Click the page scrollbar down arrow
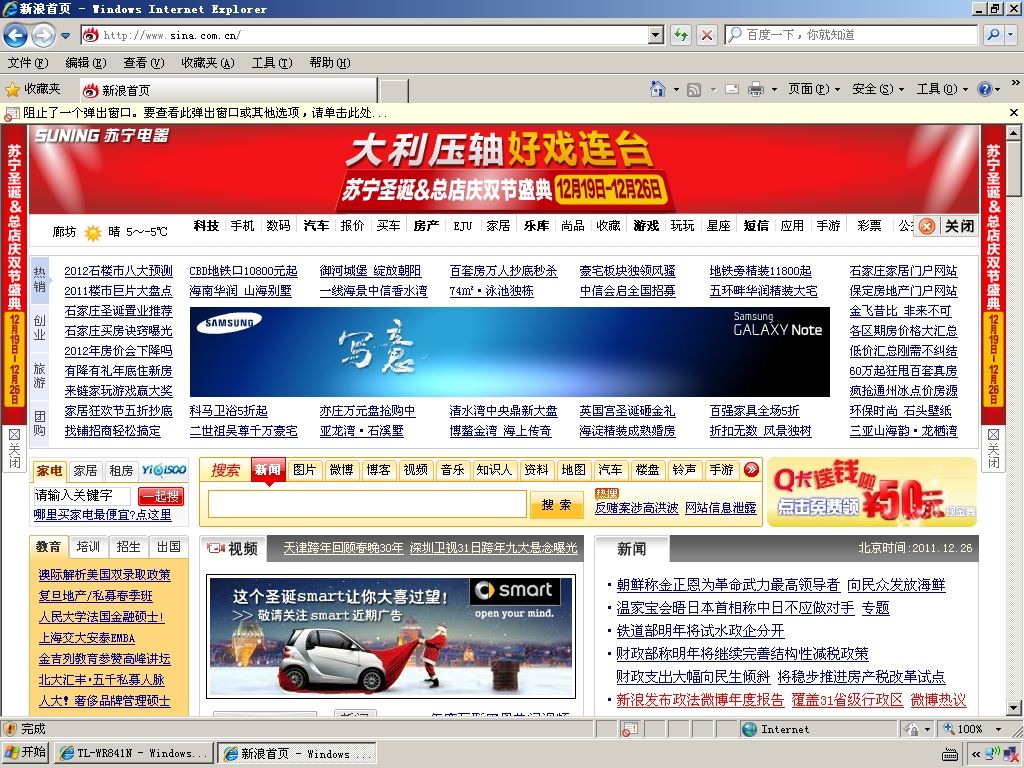Image resolution: width=1024 pixels, height=768 pixels. (1014, 707)
